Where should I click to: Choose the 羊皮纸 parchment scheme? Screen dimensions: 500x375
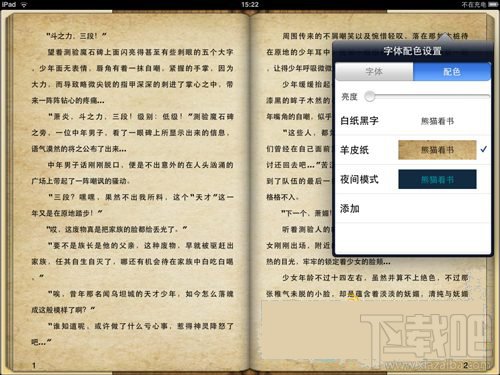click(413, 150)
